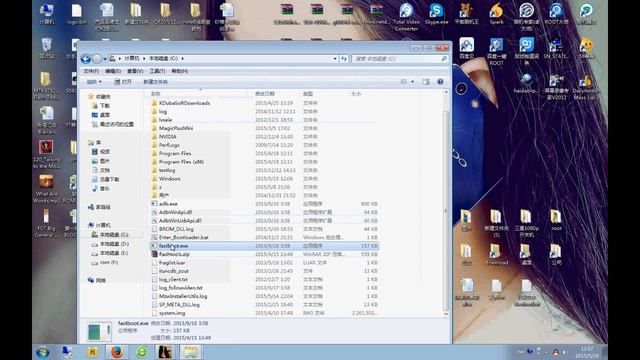Open the 计算机 desktop icon
Image resolution: width=640 pixels, height=360 pixels.
pos(47,14)
